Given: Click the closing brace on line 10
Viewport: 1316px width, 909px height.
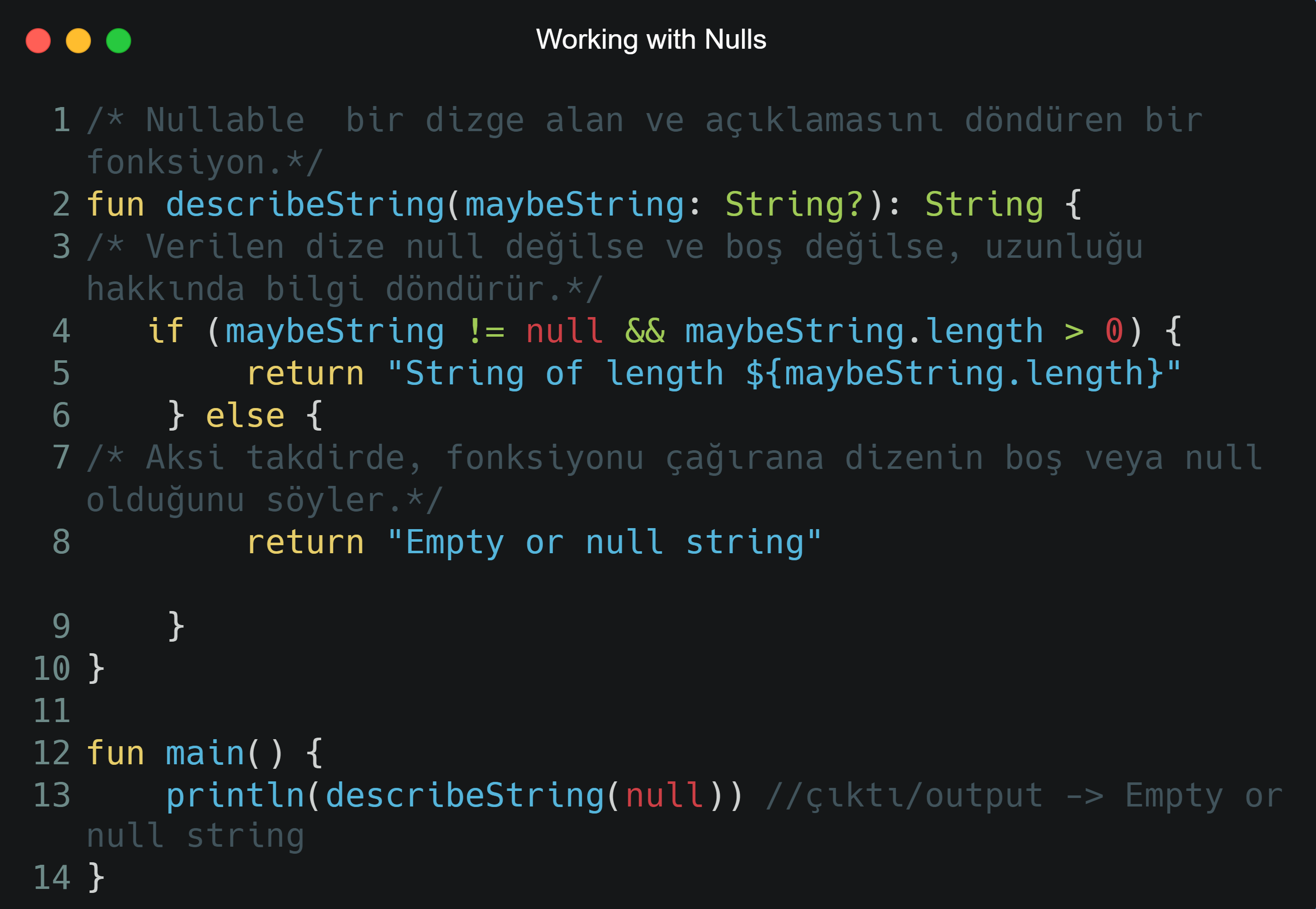Looking at the screenshot, I should pyautogui.click(x=97, y=668).
